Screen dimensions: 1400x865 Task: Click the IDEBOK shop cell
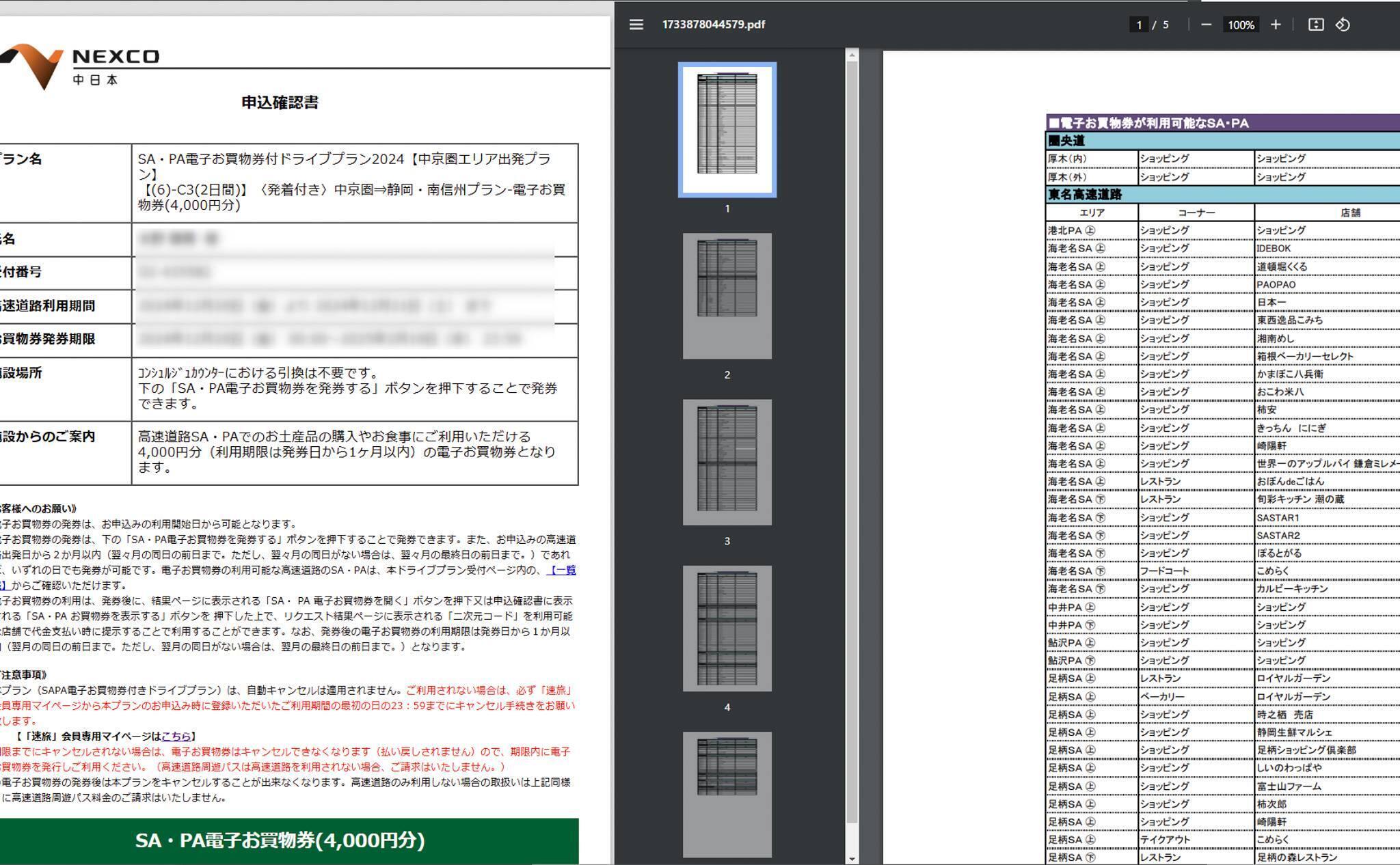[1328, 249]
